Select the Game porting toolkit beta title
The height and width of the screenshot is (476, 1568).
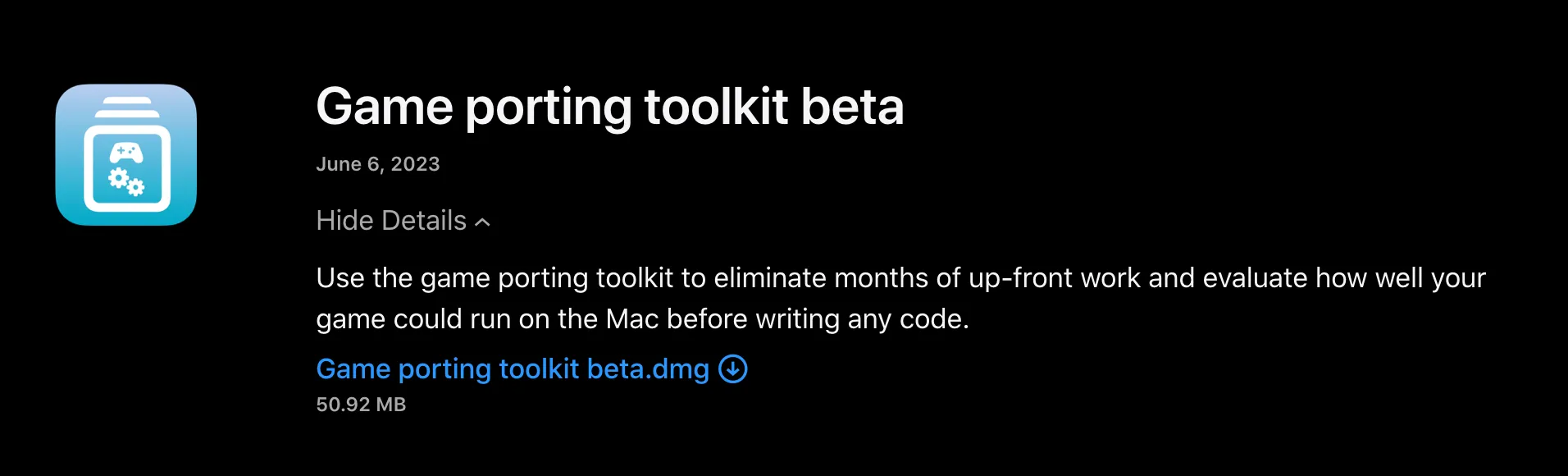(x=611, y=106)
